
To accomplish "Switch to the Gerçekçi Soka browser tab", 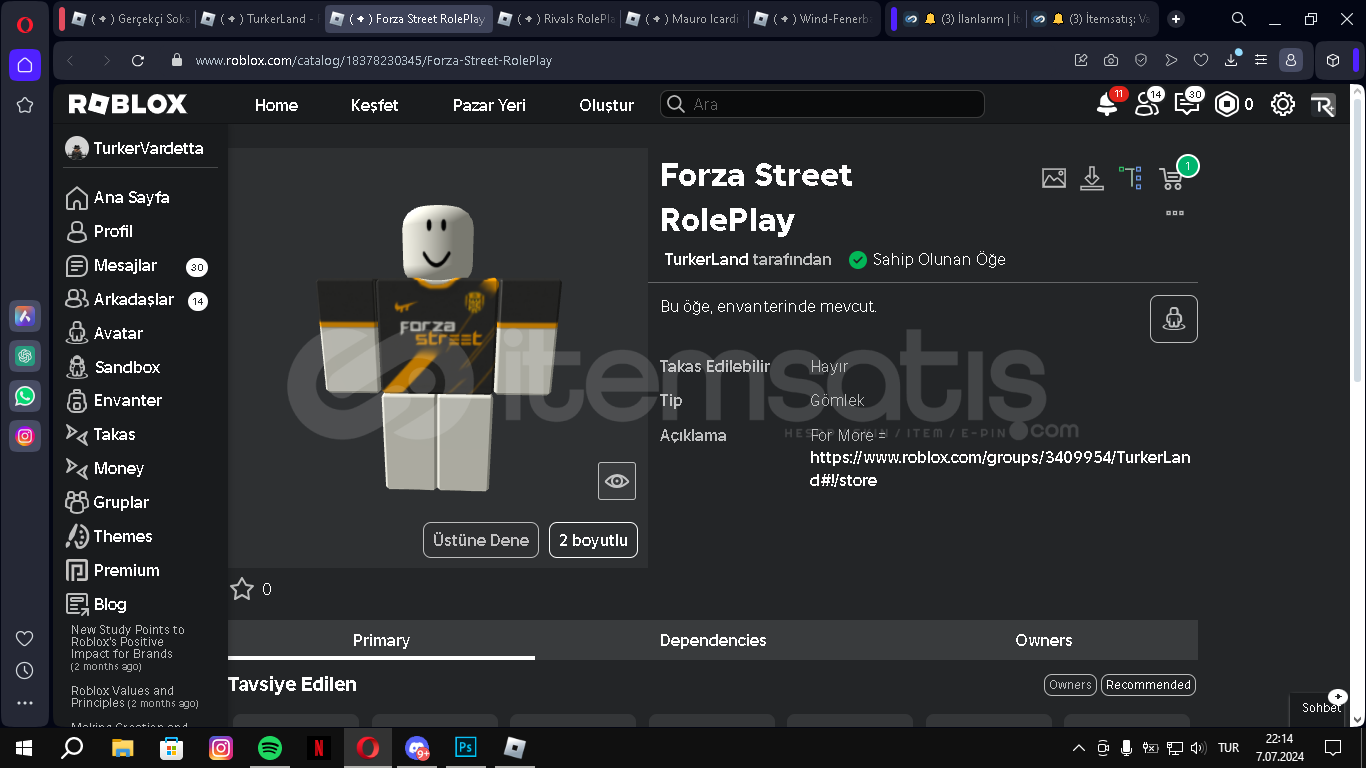I will pos(129,19).
